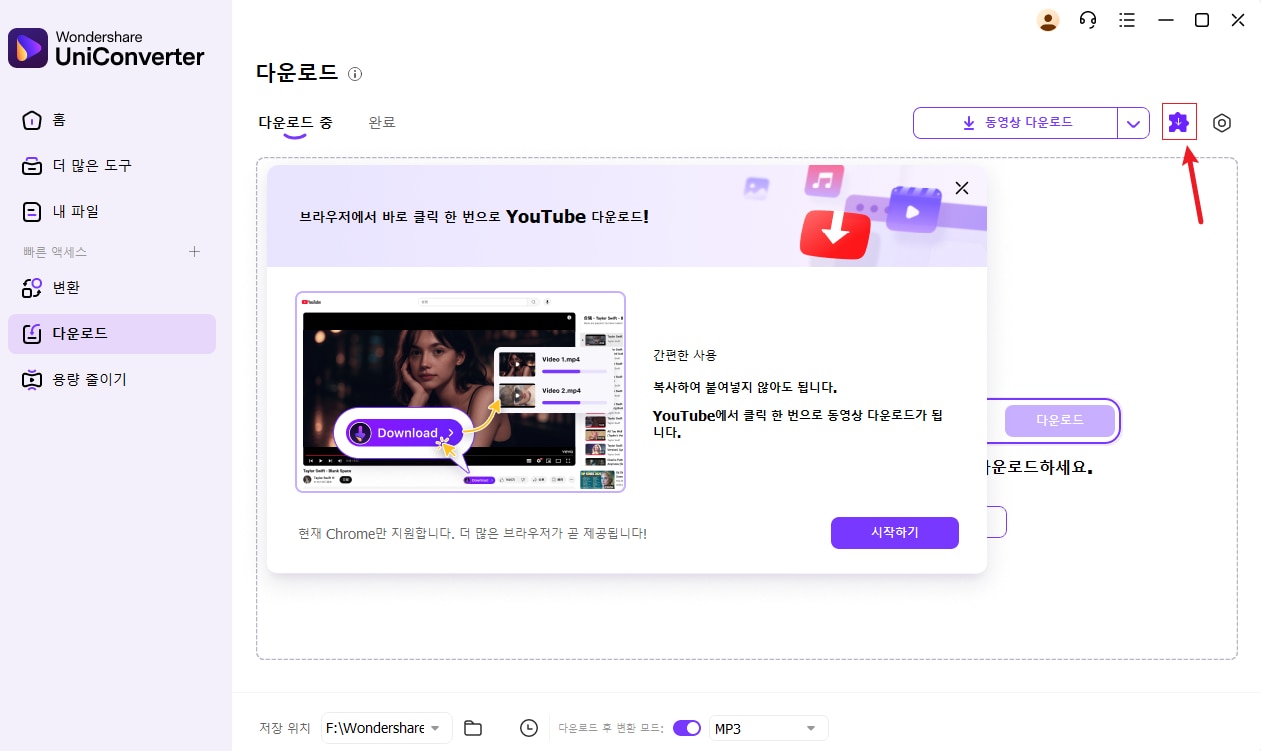Image resolution: width=1261 pixels, height=751 pixels.
Task: Click the YouTube extension preview thumbnail
Action: pos(460,391)
